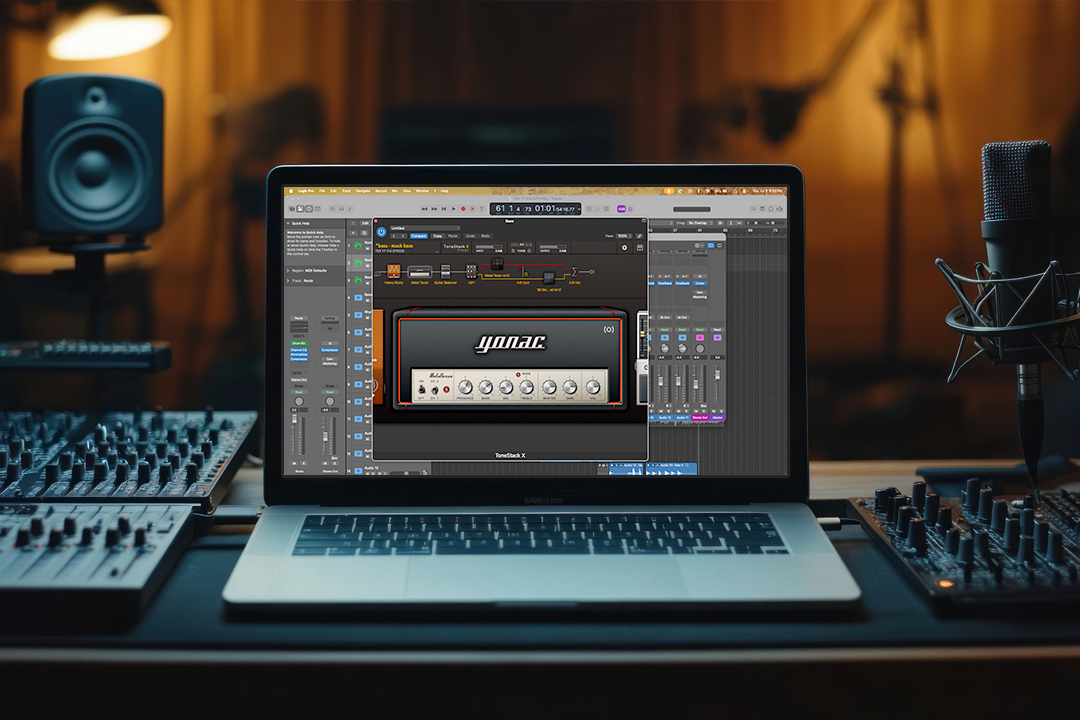Collapse the Quick Help section
The width and height of the screenshot is (1080, 720).
coord(288,223)
